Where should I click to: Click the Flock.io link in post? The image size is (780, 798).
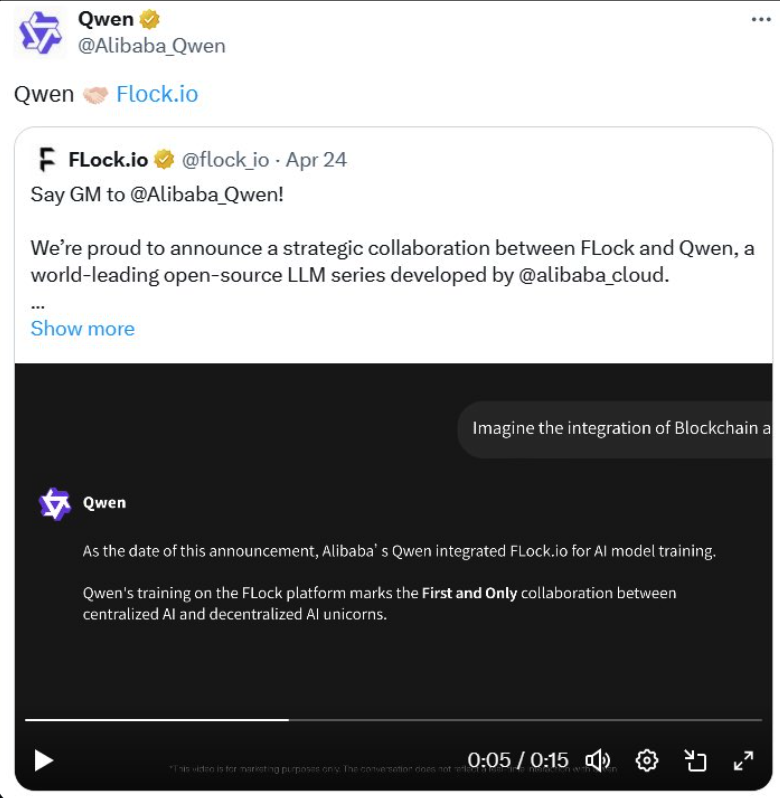[x=157, y=94]
